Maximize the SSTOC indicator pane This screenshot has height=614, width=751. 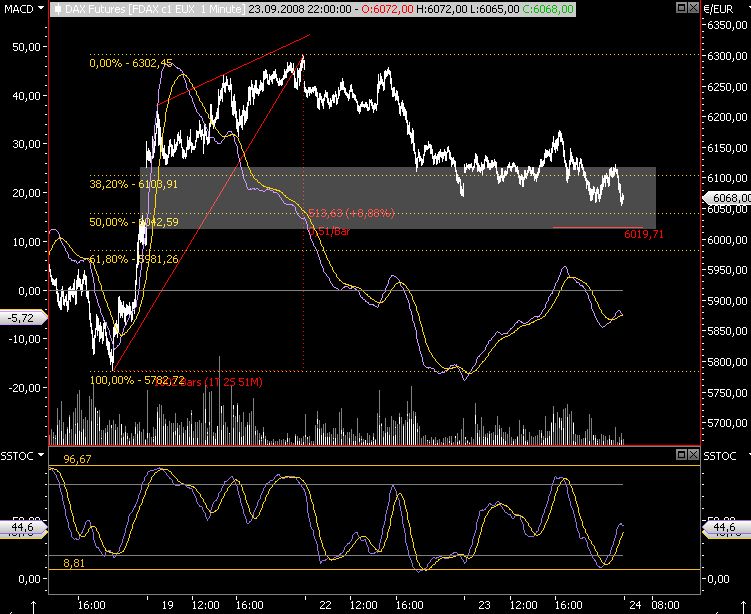tap(681, 455)
